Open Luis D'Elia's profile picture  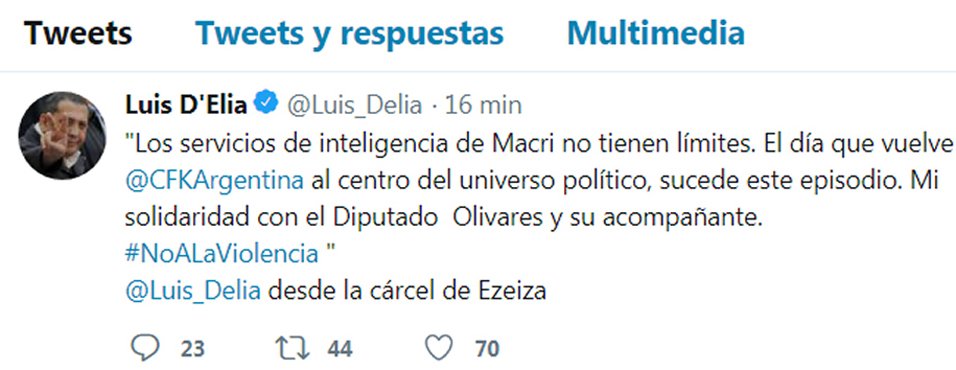(58, 135)
